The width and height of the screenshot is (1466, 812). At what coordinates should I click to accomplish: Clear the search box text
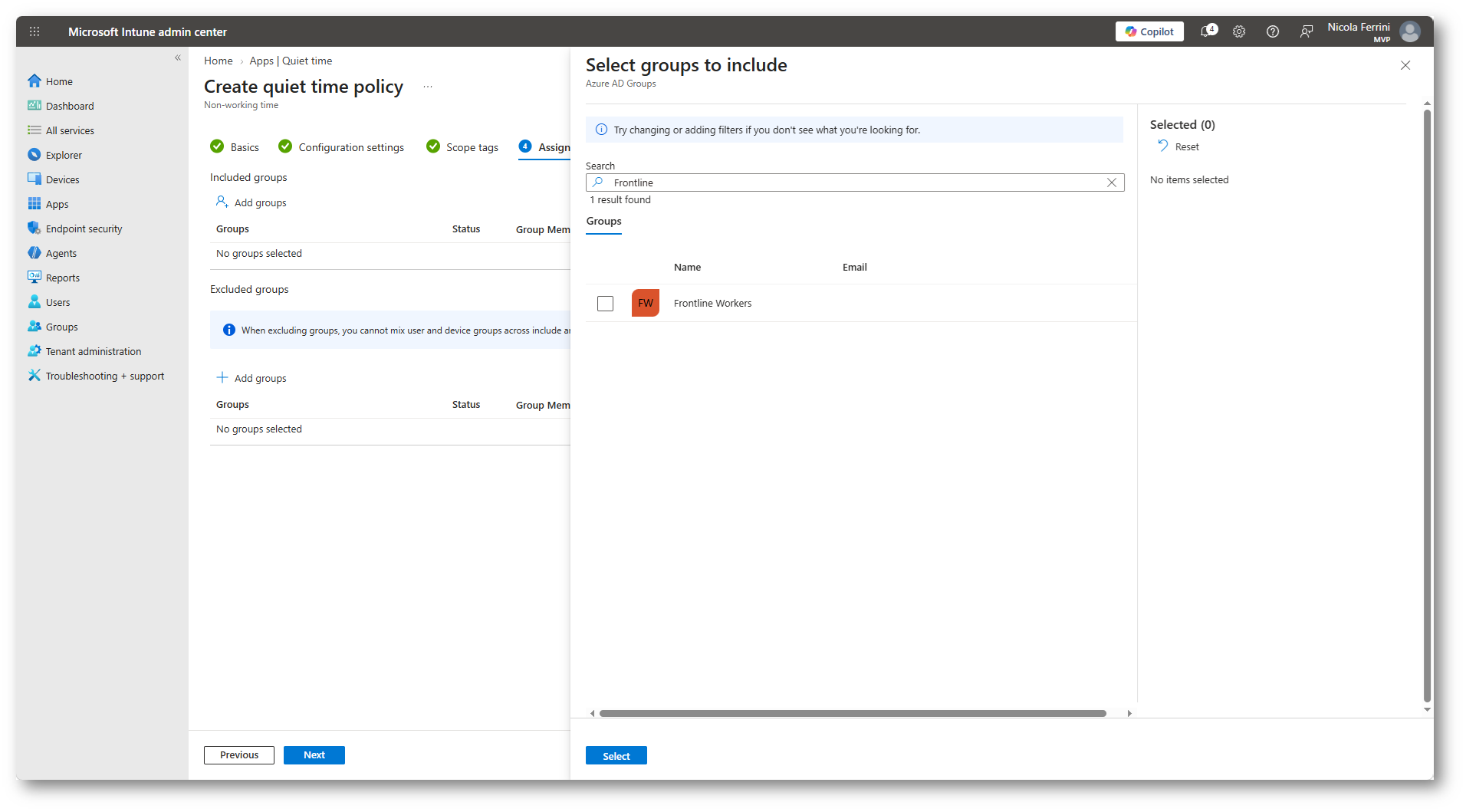(x=1112, y=182)
